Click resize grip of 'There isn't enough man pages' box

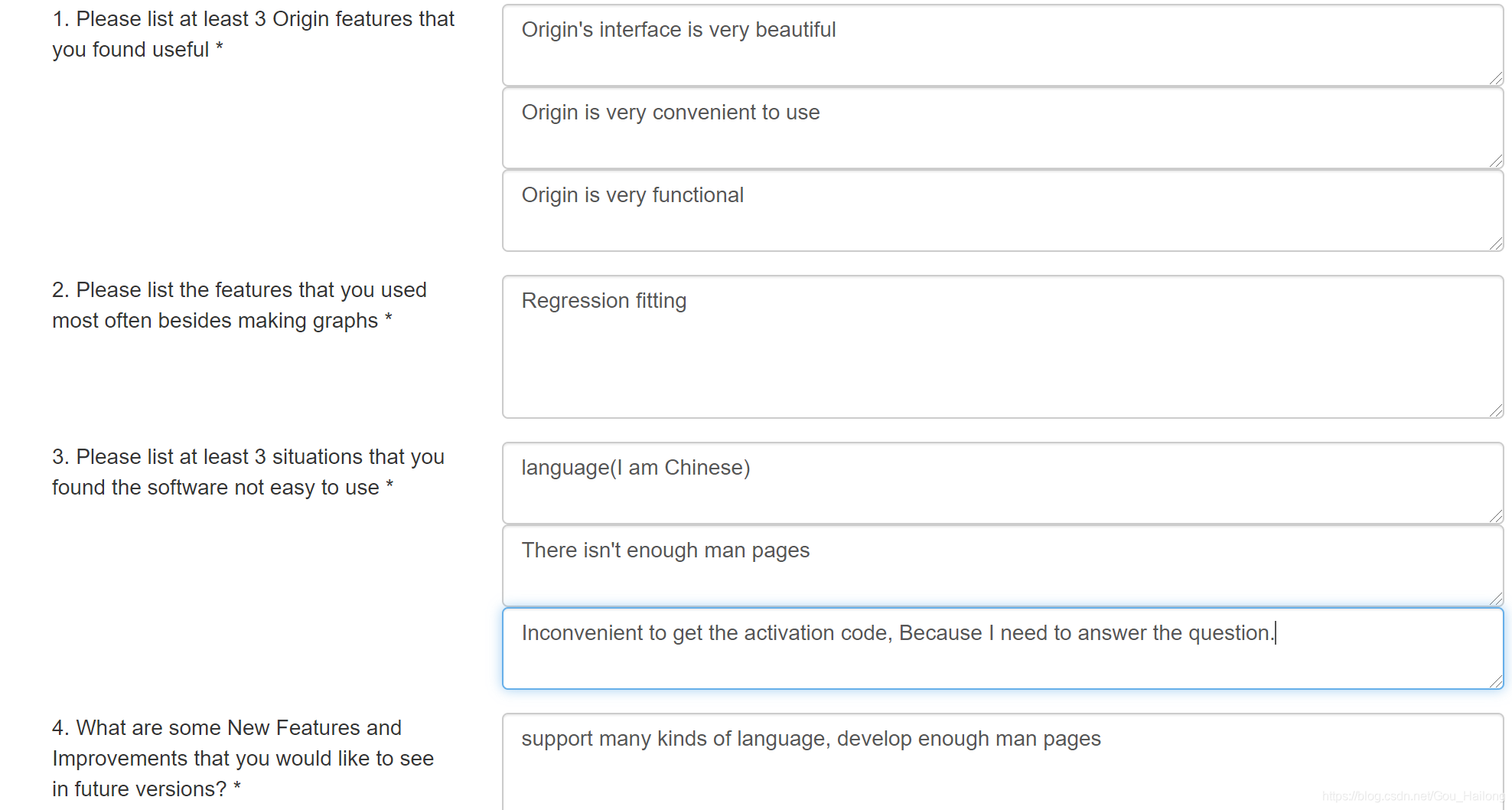click(x=1496, y=599)
